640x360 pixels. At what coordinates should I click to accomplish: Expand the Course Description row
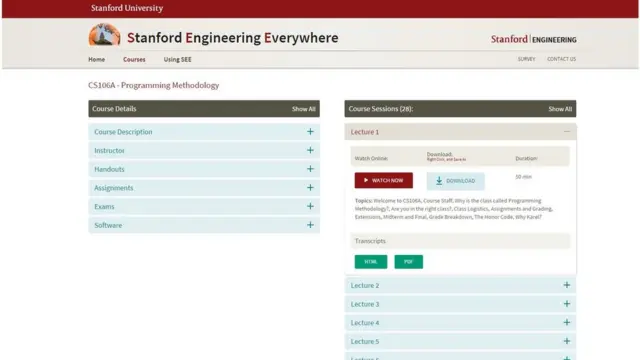(204, 132)
